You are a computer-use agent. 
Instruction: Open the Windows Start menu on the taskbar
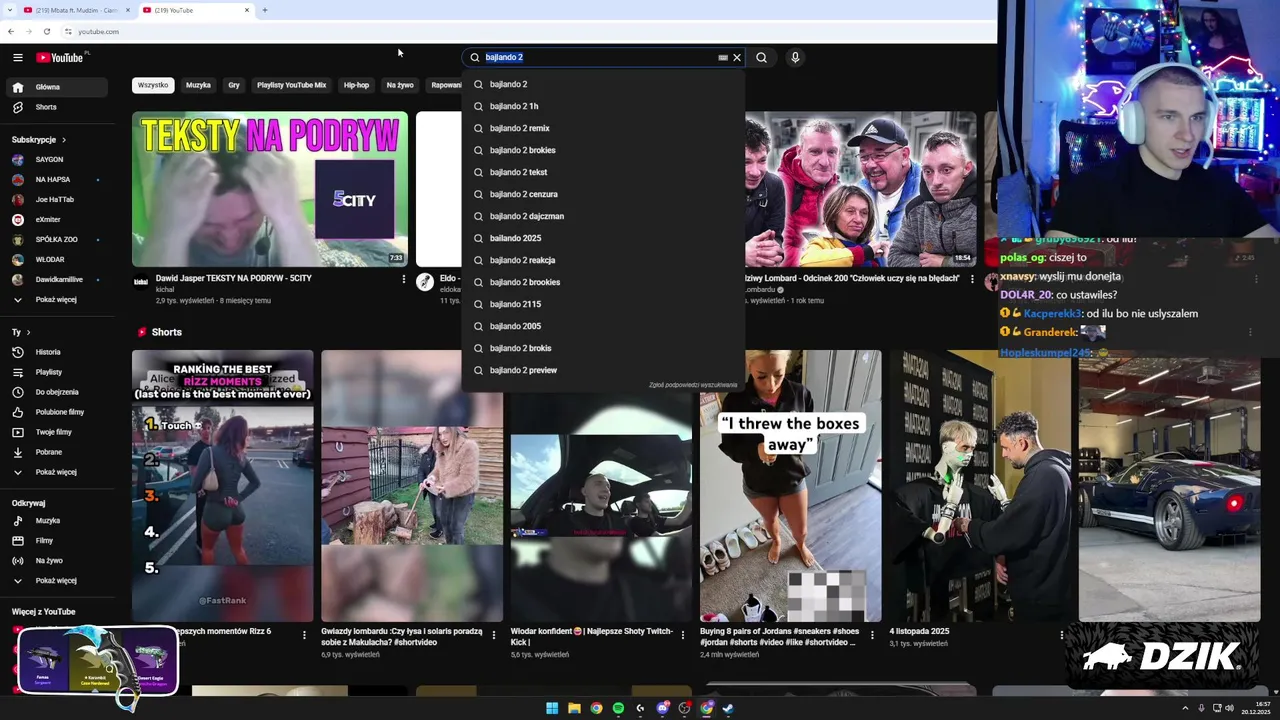552,708
